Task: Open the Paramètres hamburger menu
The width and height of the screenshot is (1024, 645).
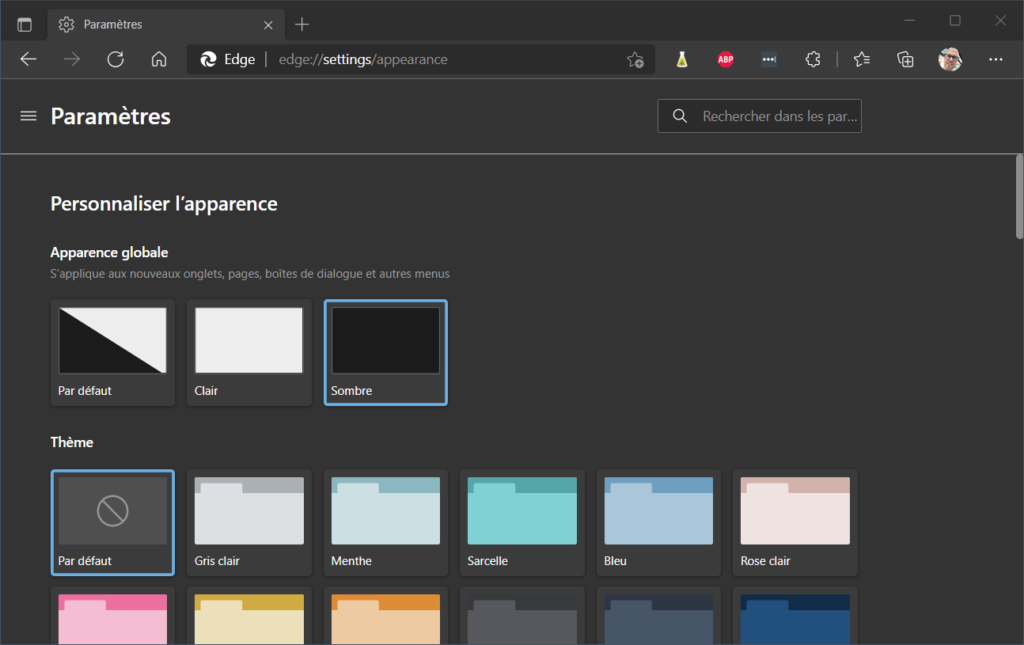Action: pyautogui.click(x=28, y=116)
